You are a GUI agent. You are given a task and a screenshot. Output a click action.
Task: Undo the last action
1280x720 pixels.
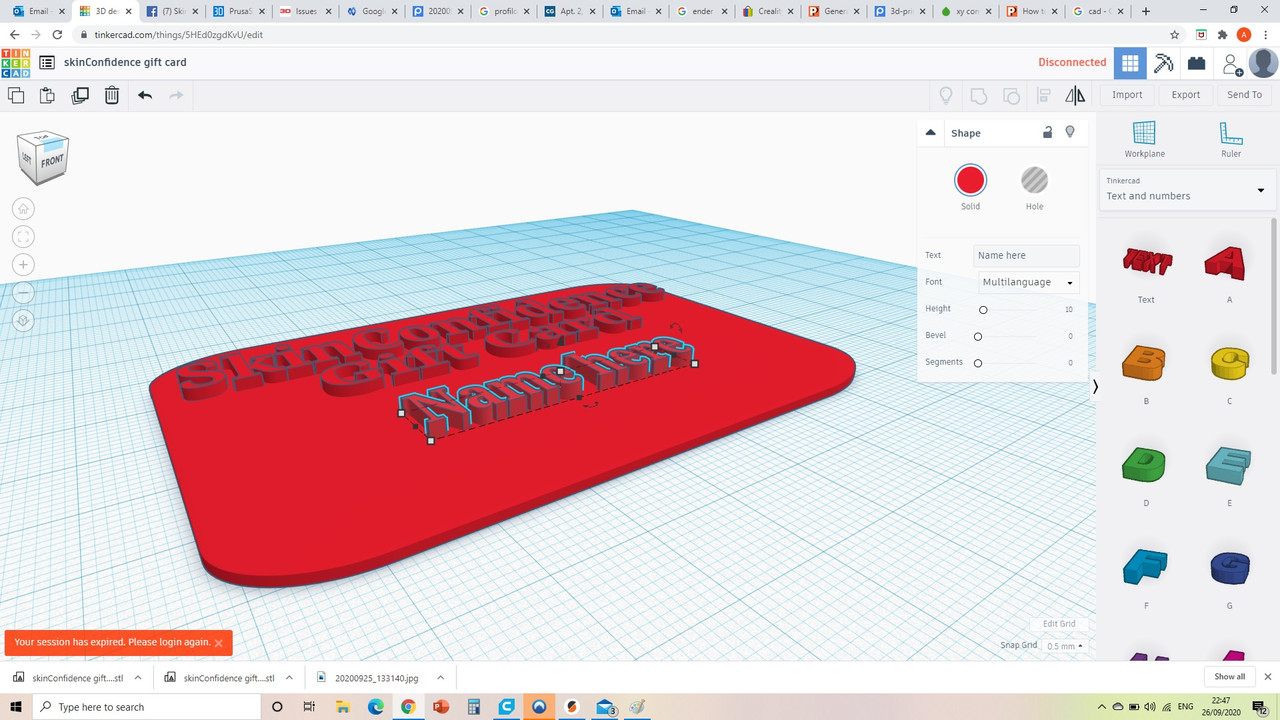point(145,95)
